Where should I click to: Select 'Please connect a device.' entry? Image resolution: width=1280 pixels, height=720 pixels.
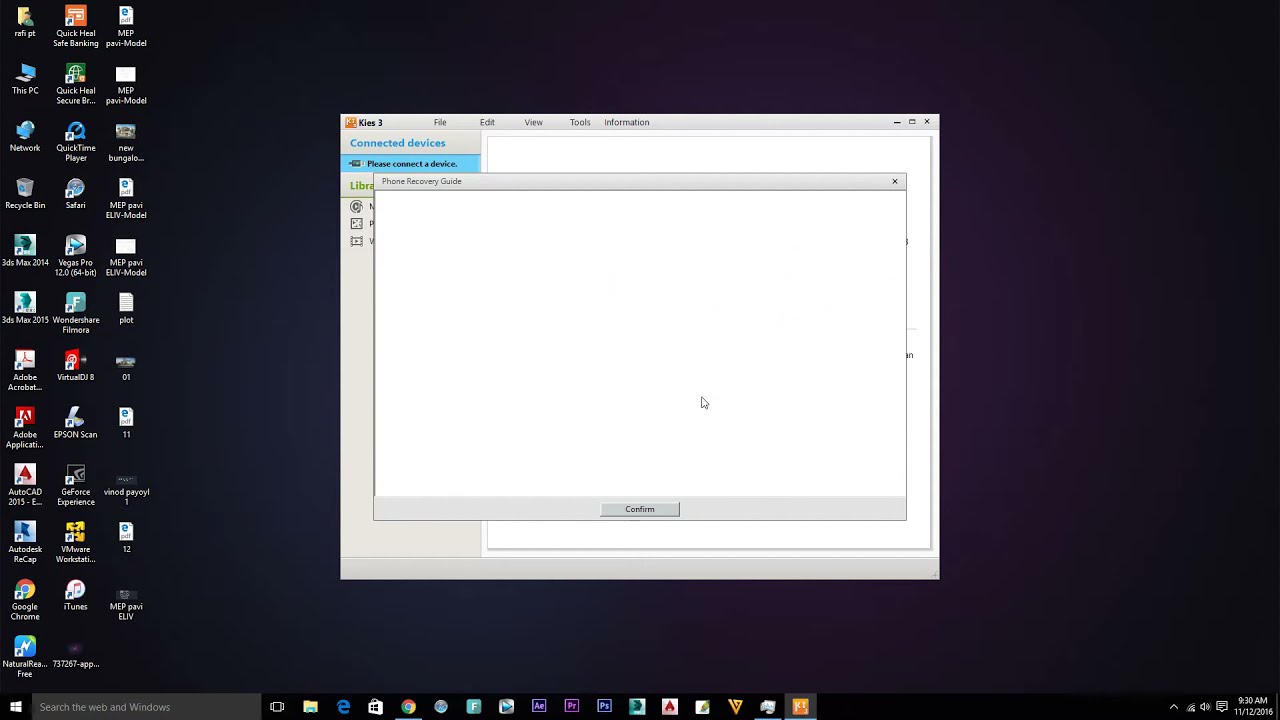tap(411, 163)
